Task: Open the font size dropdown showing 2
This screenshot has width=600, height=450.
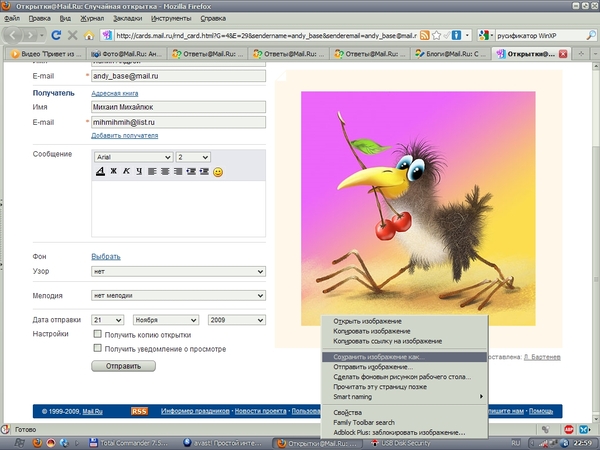Action: tap(193, 157)
